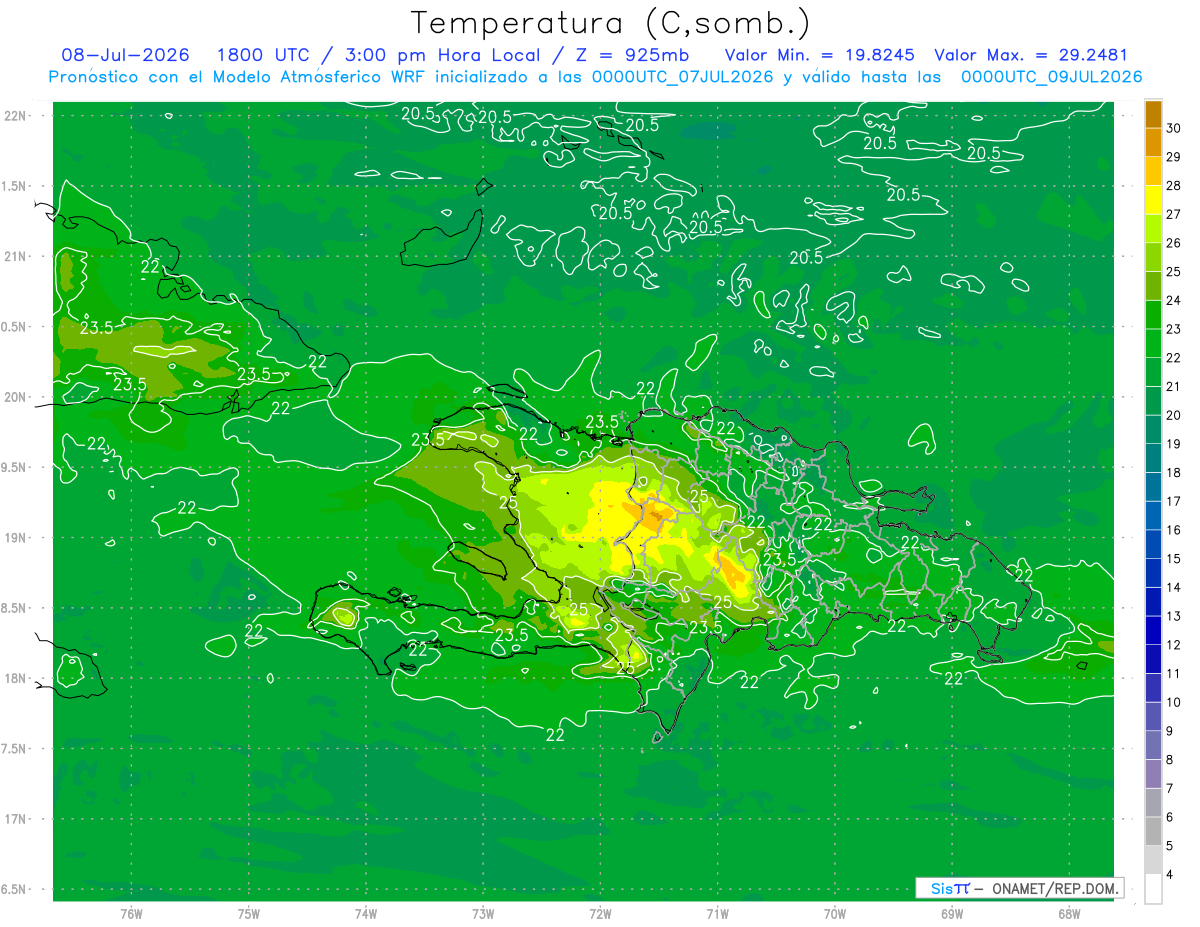Click the "76W" longitude axis label
Screen dimensions: 1200x927
click(131, 914)
